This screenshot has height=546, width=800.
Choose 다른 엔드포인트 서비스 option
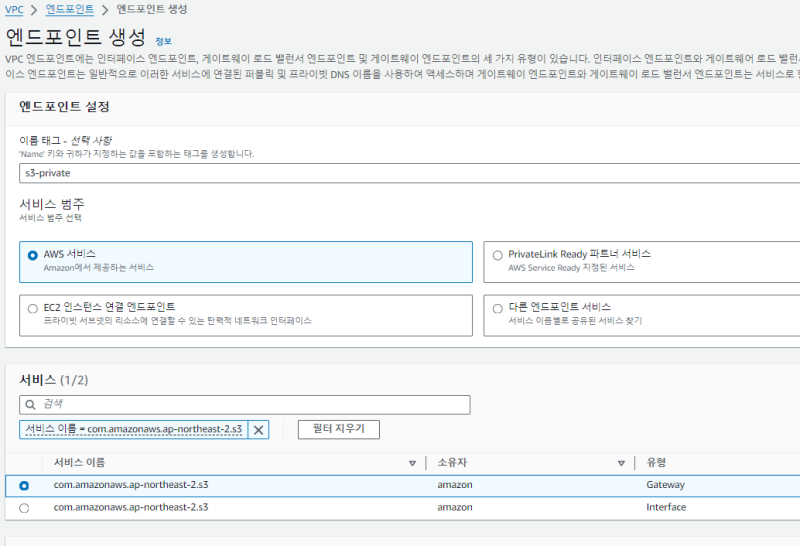(498, 308)
